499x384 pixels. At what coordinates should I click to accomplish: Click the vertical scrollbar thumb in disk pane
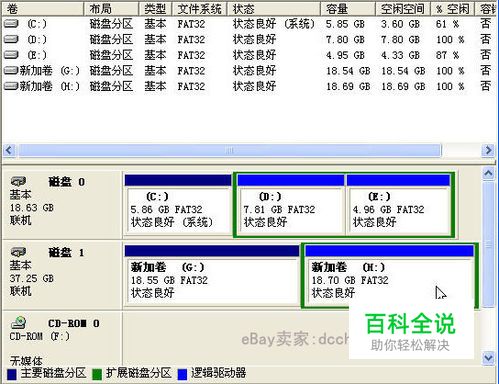488,244
